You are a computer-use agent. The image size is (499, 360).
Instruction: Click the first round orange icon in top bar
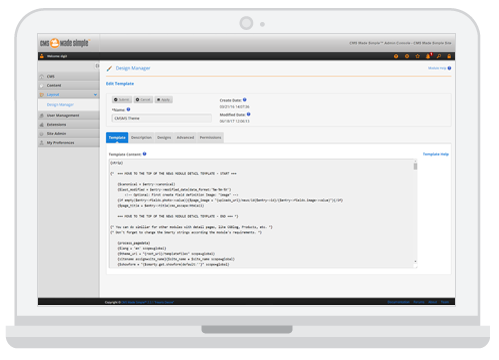click(x=396, y=56)
